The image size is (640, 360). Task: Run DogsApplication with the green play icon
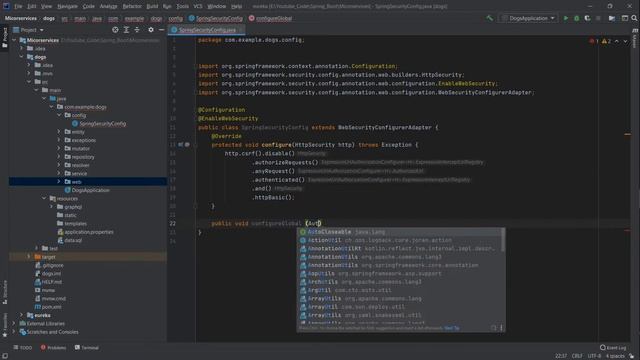coord(566,18)
